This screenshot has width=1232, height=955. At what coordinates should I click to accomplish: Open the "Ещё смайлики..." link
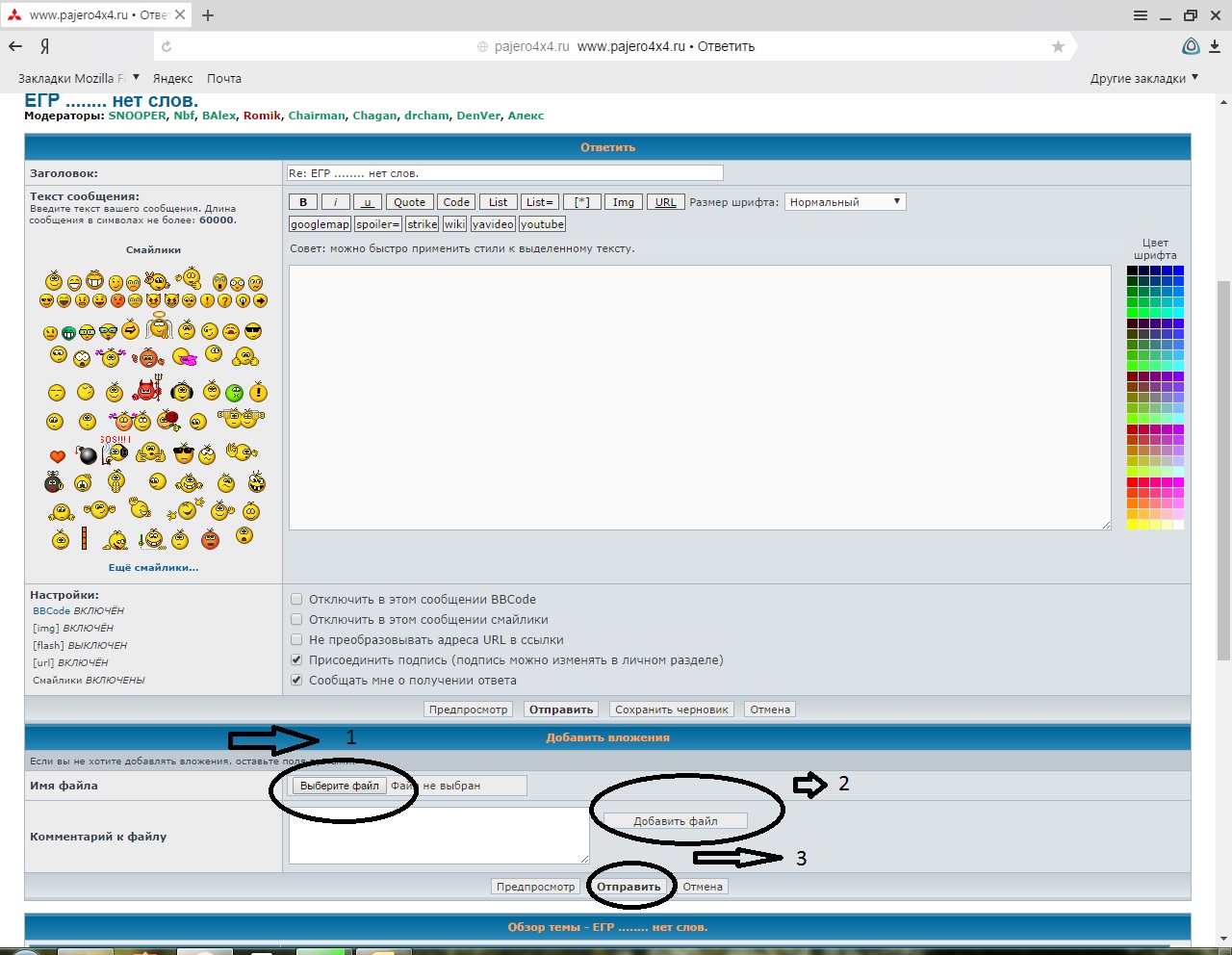coord(154,568)
